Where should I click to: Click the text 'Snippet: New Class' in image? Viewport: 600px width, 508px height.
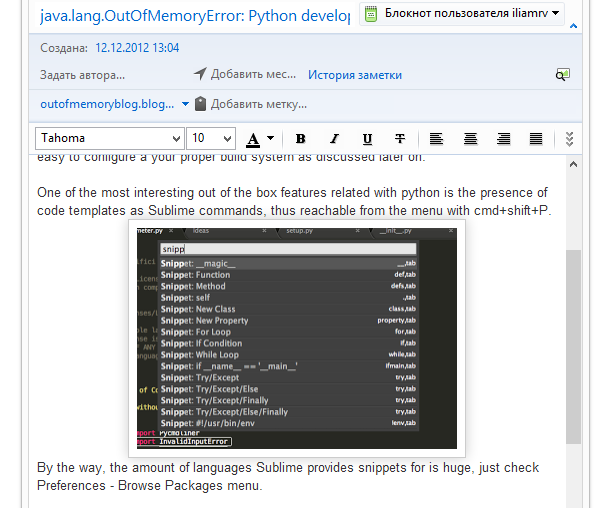(198, 309)
